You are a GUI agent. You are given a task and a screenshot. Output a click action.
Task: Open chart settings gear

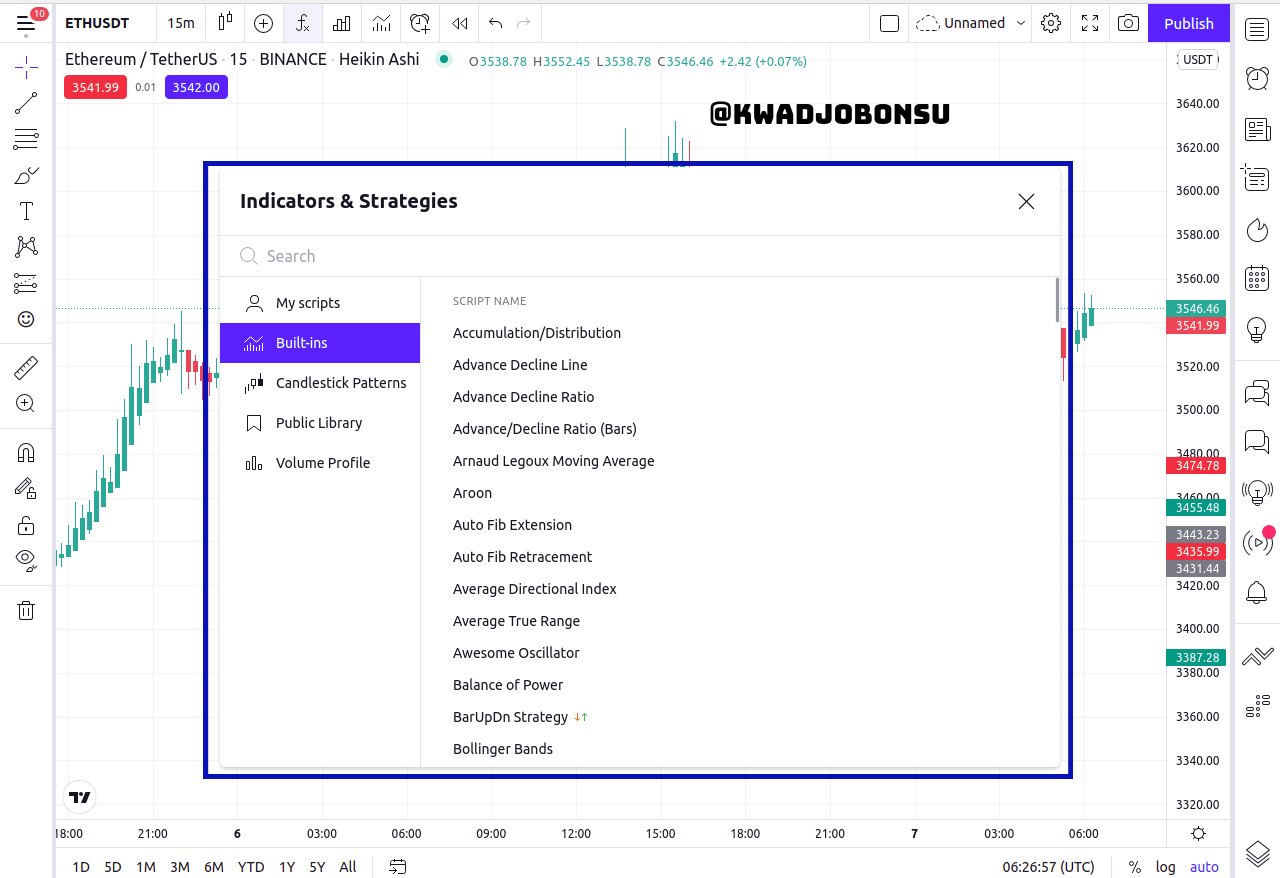tap(1051, 22)
